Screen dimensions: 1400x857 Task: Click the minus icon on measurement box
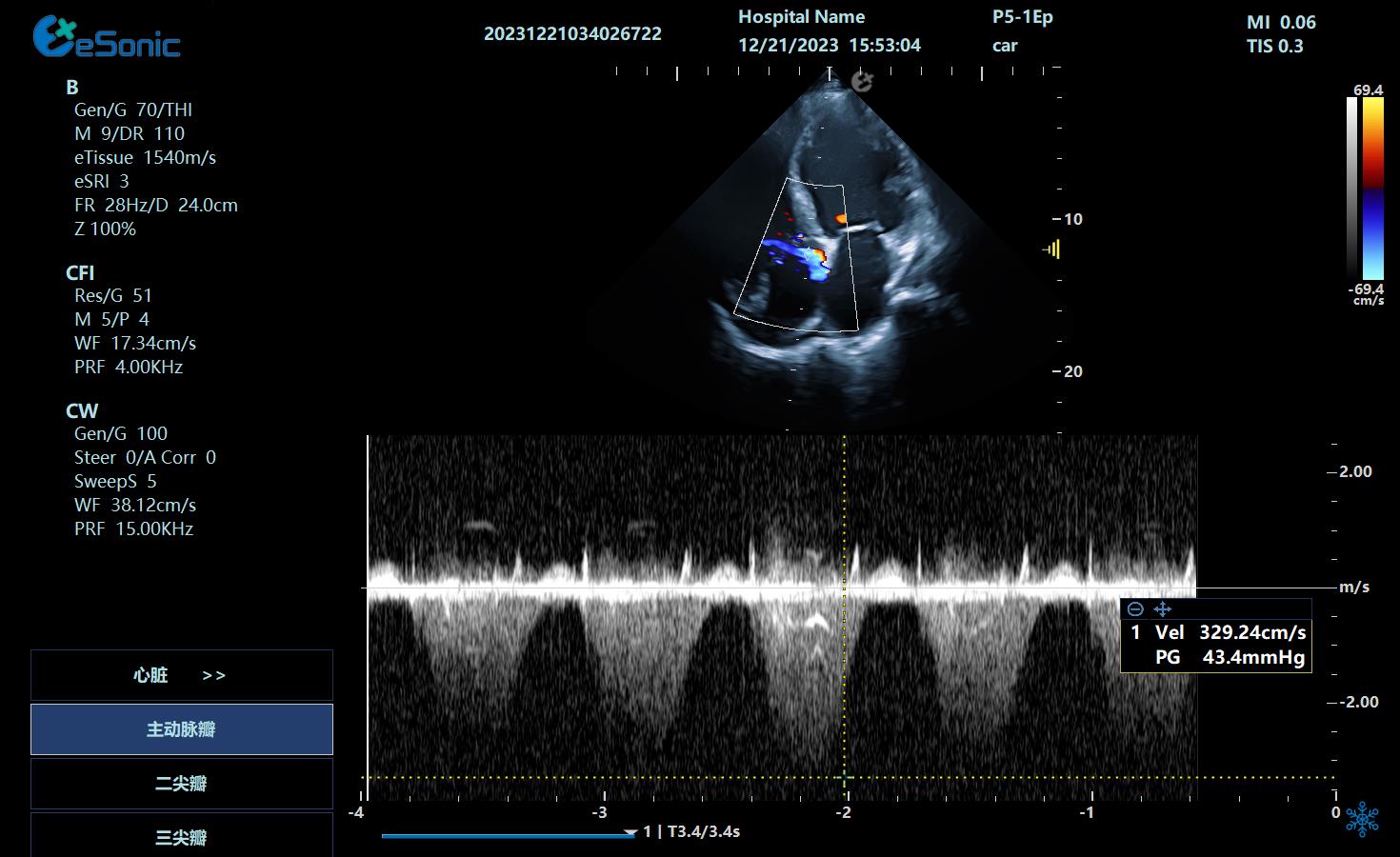click(1134, 609)
